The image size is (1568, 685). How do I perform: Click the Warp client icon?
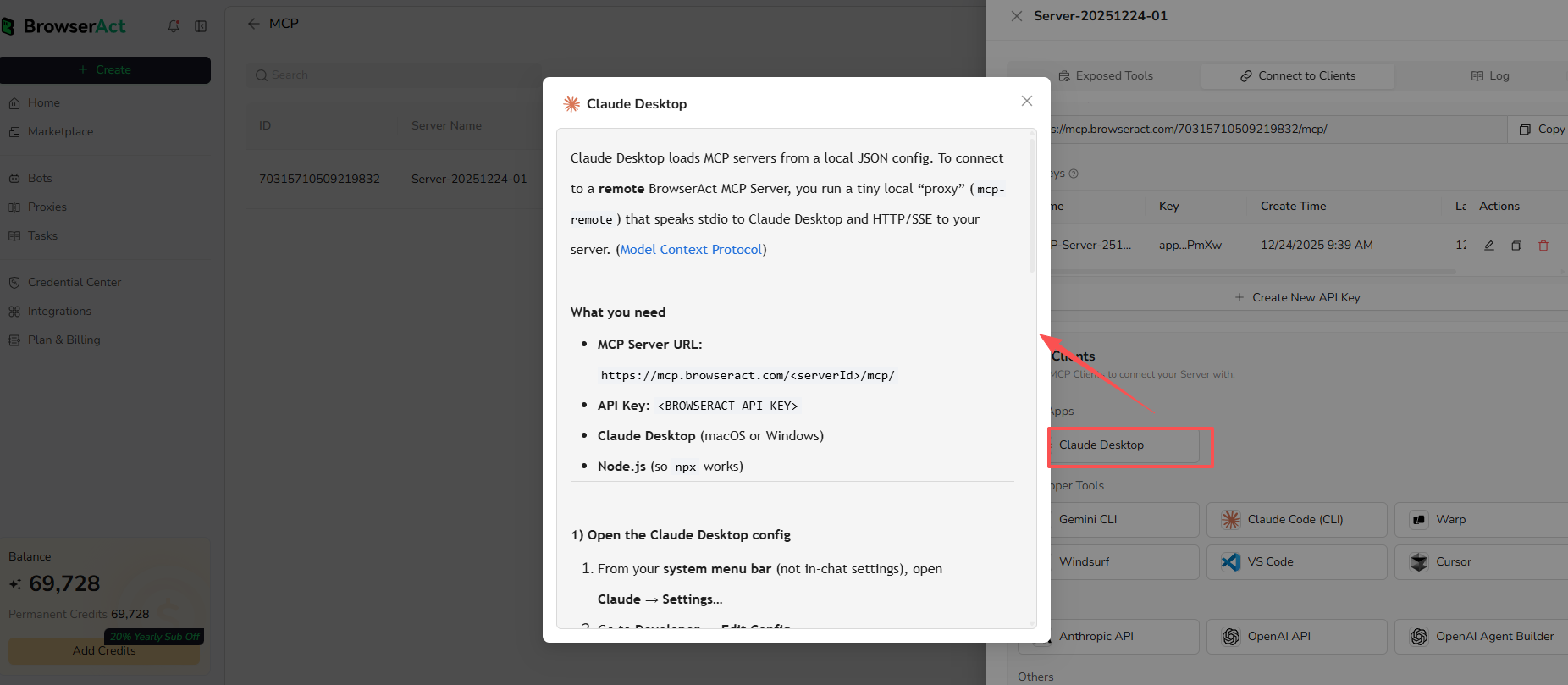click(x=1419, y=520)
